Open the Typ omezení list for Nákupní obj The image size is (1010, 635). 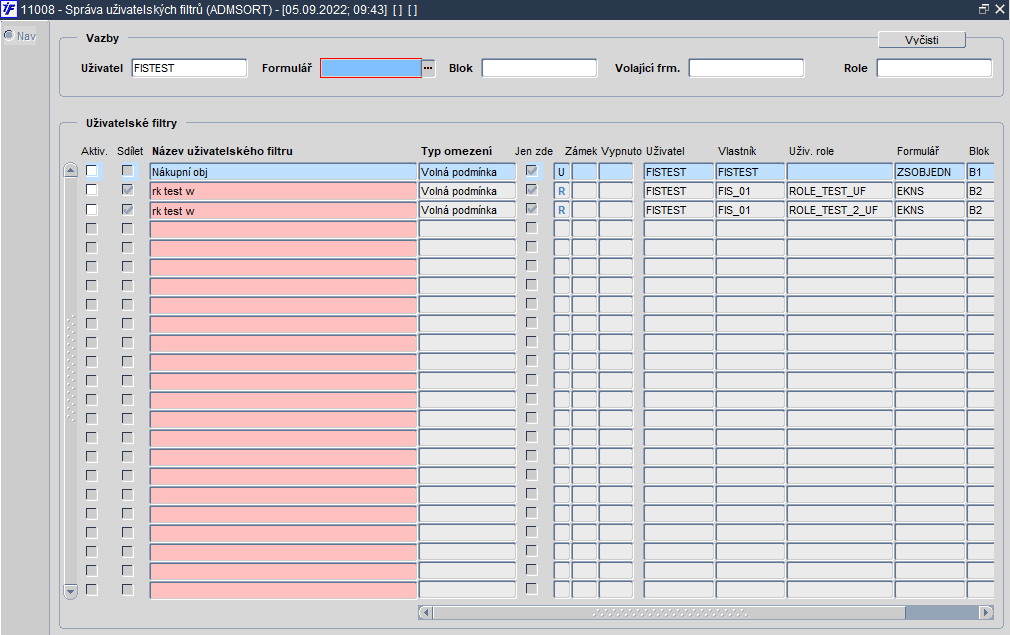pos(468,172)
